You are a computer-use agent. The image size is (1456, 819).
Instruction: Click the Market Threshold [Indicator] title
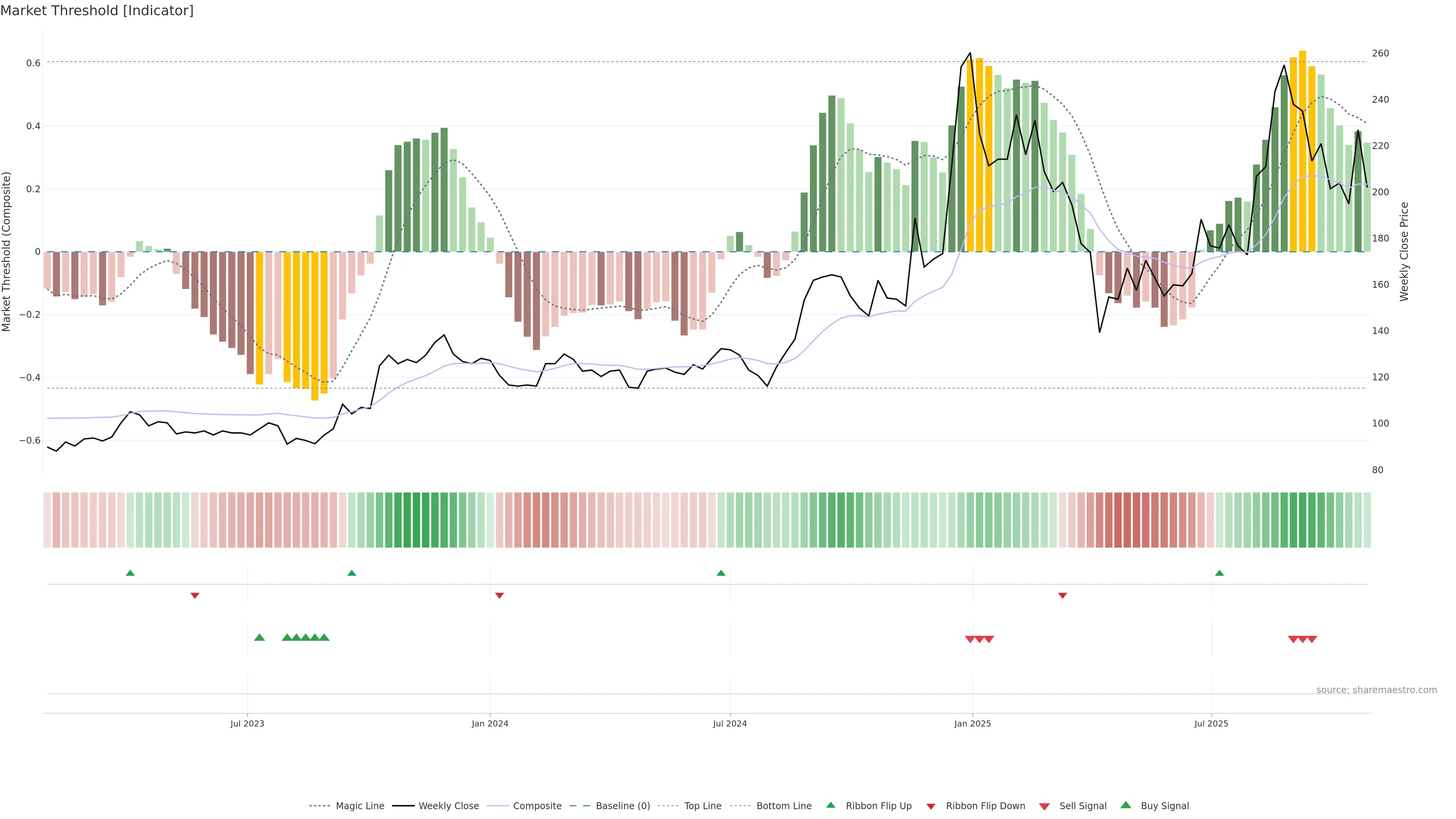point(97,11)
